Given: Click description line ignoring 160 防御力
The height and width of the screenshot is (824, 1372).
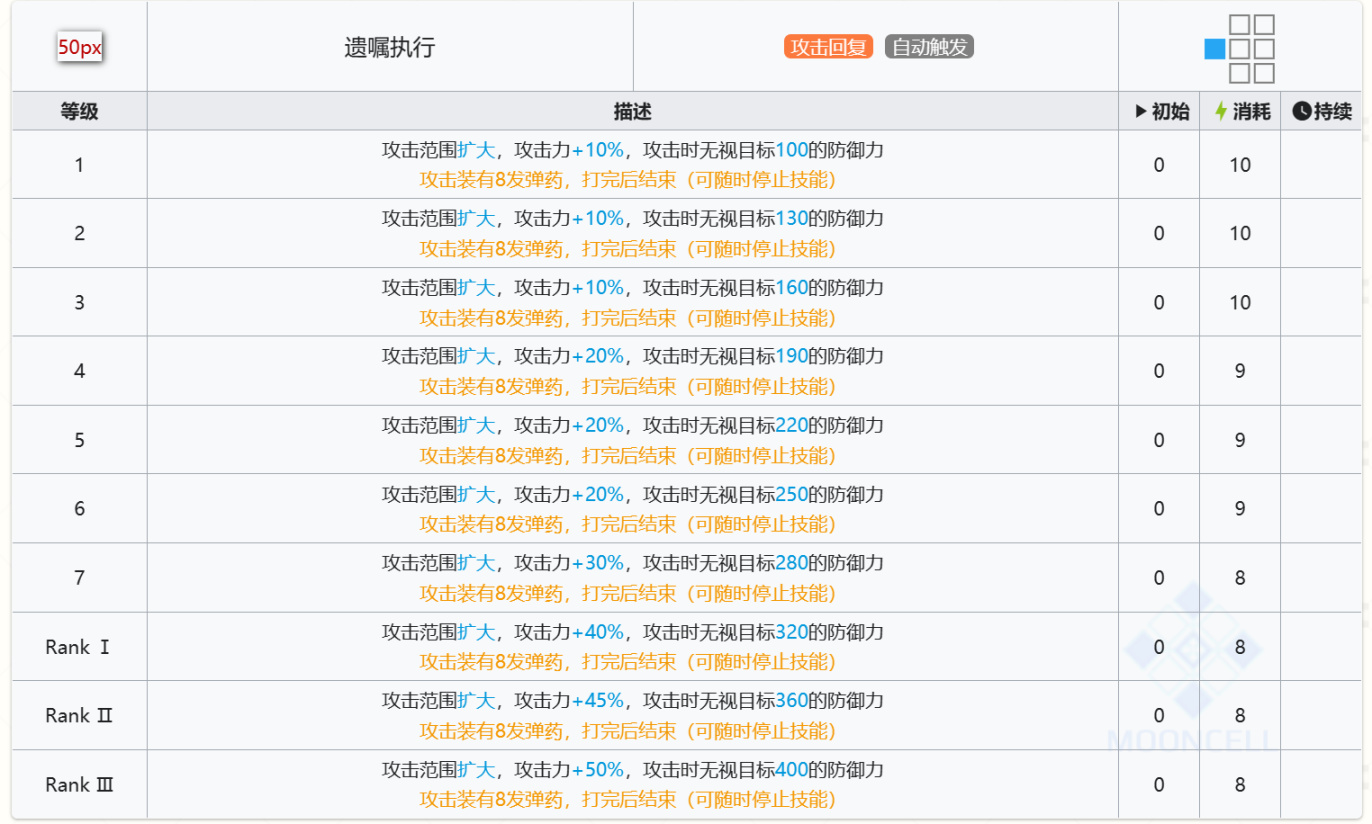Looking at the screenshot, I should 633,288.
